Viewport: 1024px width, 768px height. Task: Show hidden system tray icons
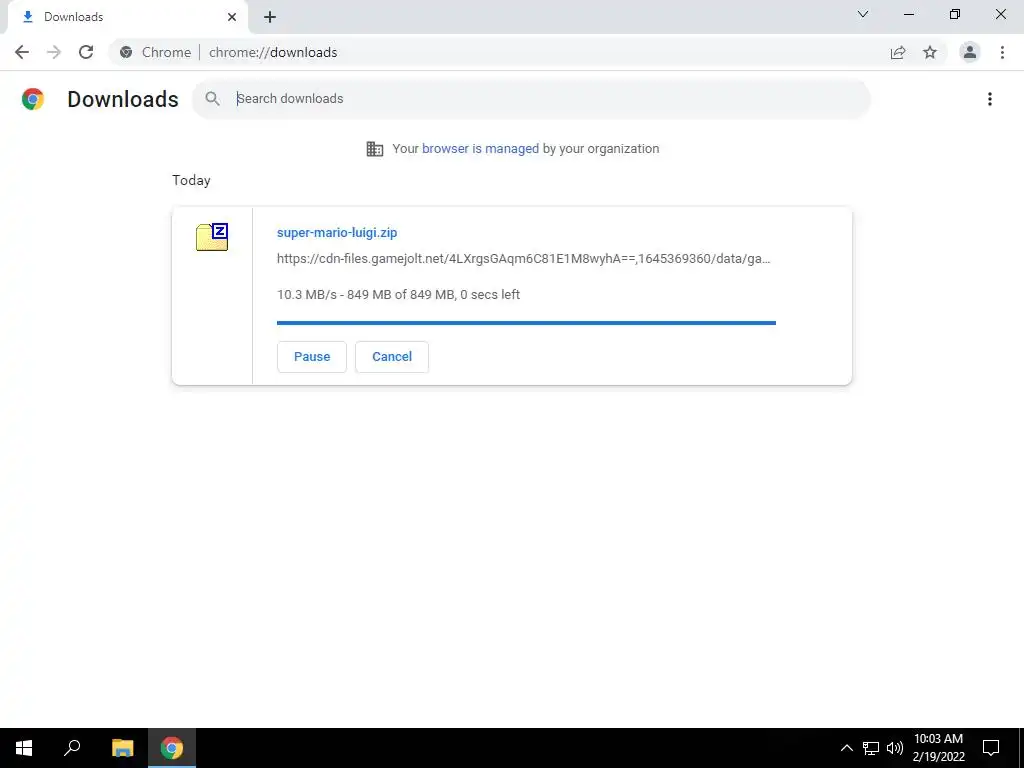(846, 748)
